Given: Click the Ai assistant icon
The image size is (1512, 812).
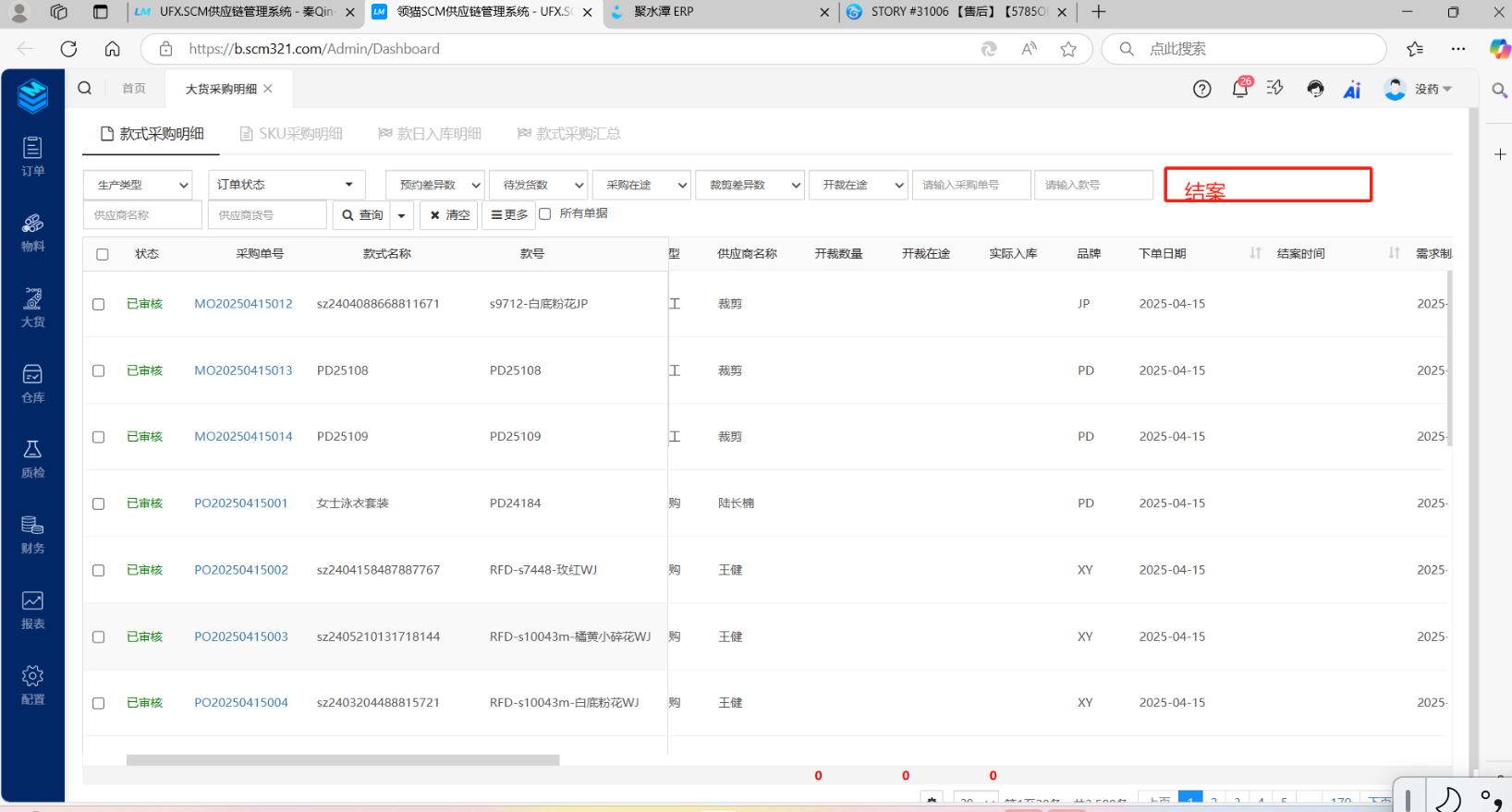Looking at the screenshot, I should [1352, 89].
